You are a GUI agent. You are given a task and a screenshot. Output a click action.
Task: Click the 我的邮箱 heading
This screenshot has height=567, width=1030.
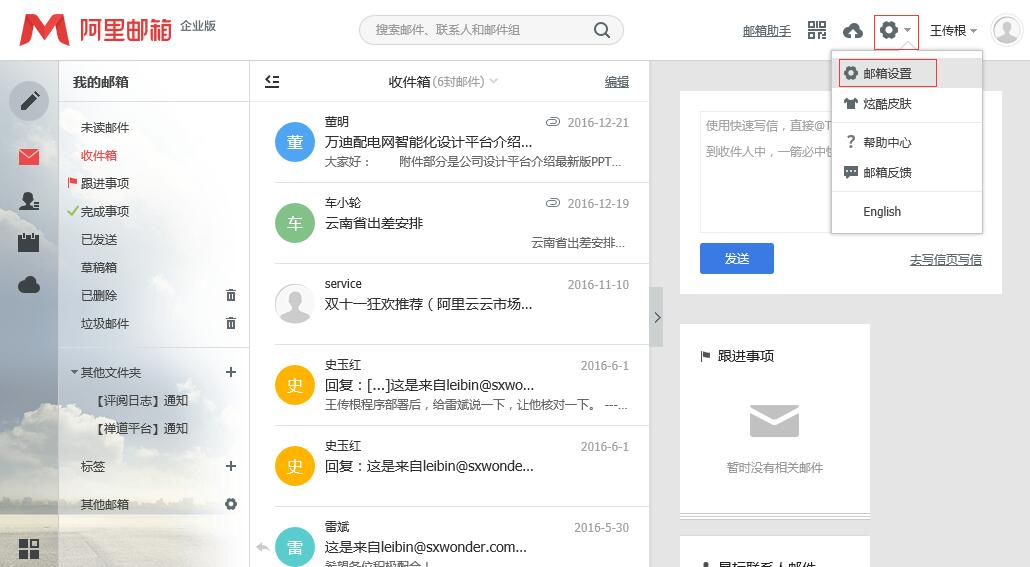coord(101,82)
